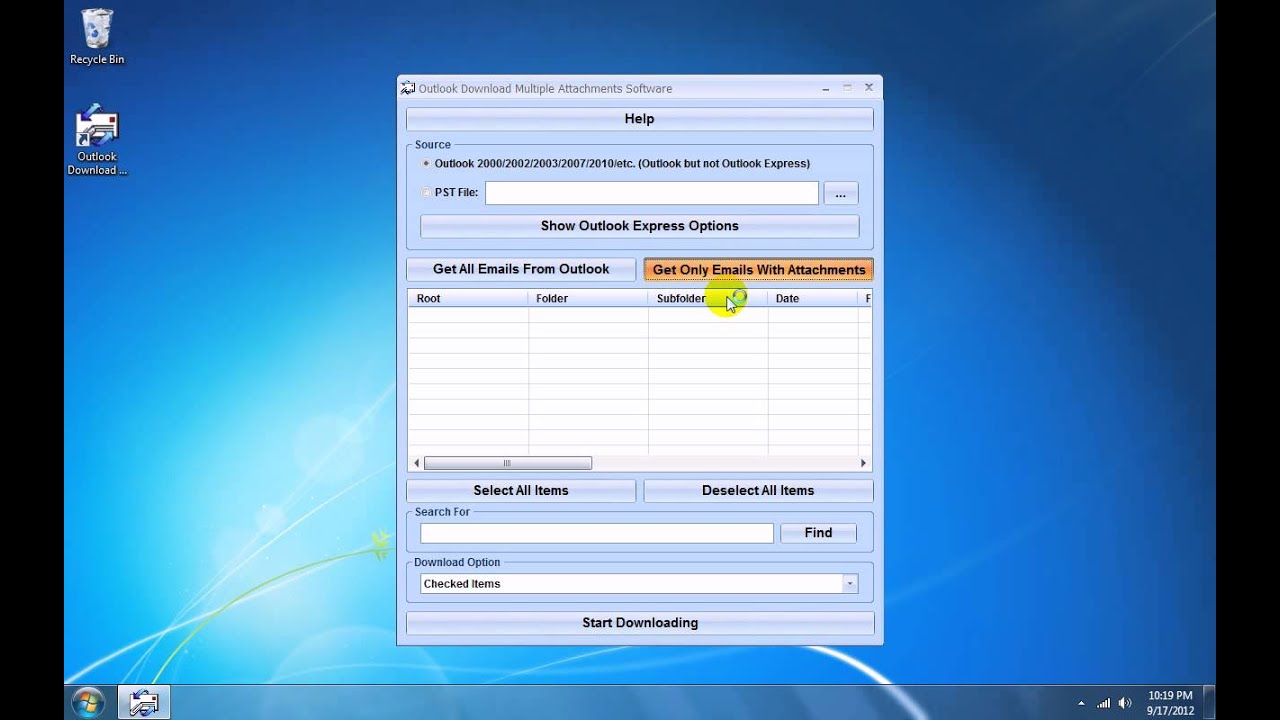Click the horizontal scrollbar thumb in list
The height and width of the screenshot is (720, 1280).
pos(507,463)
